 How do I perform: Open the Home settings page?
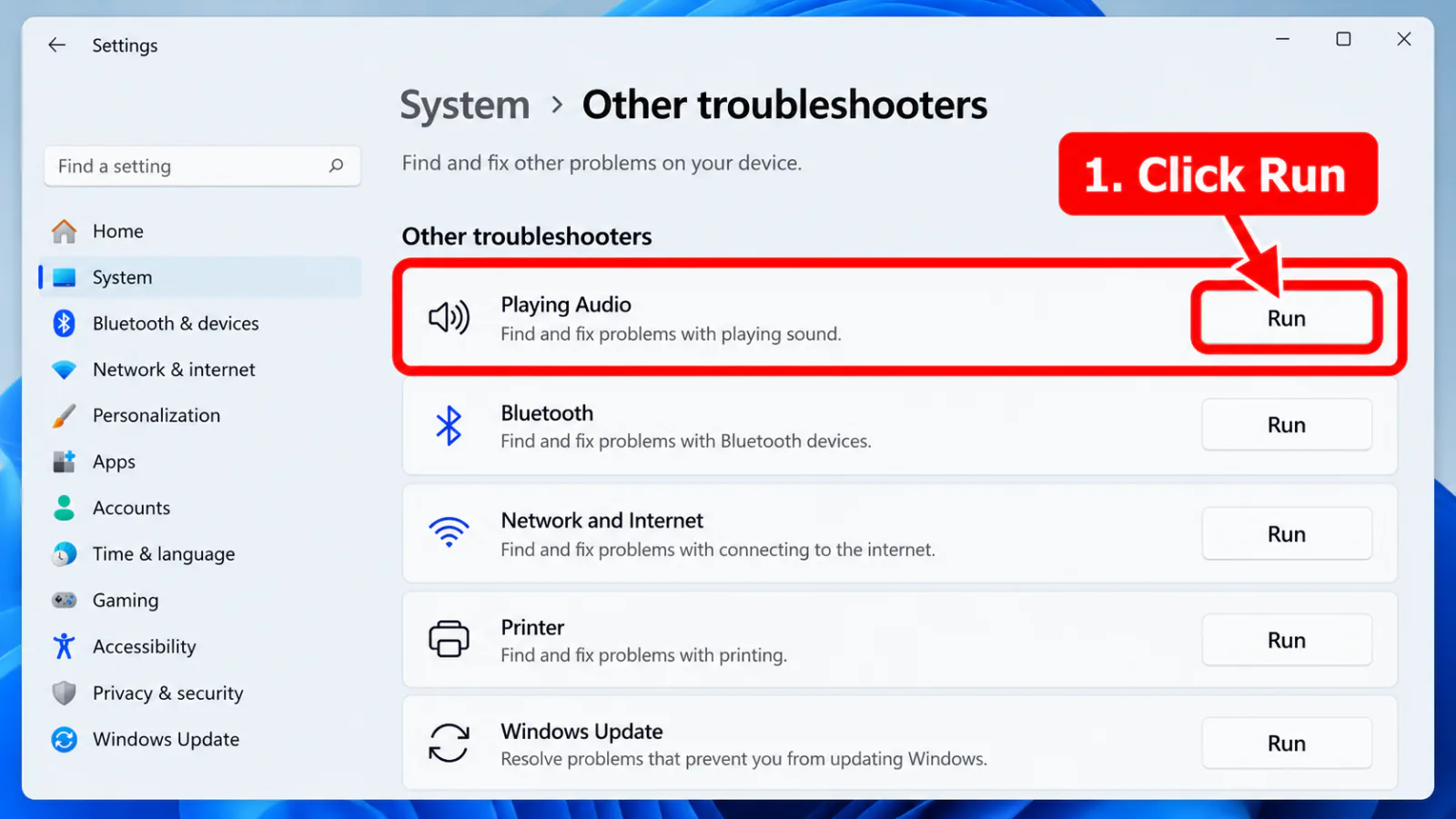point(200,231)
